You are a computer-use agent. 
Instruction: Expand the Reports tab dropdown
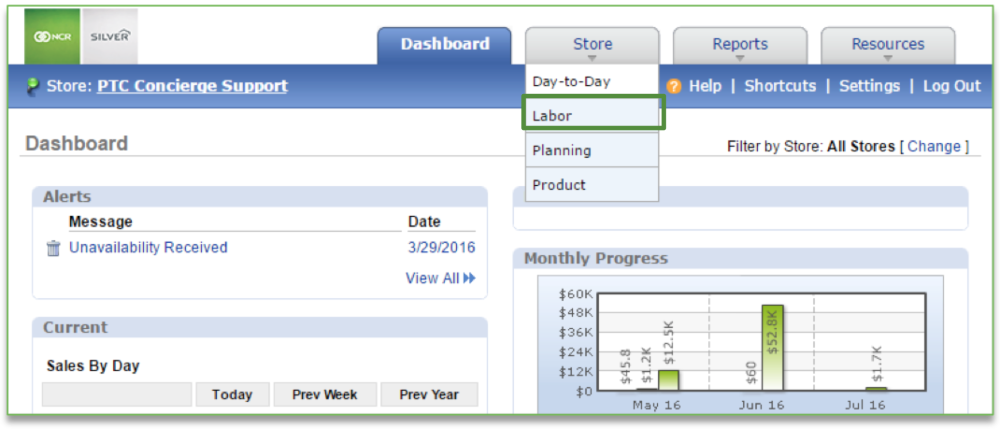(740, 45)
